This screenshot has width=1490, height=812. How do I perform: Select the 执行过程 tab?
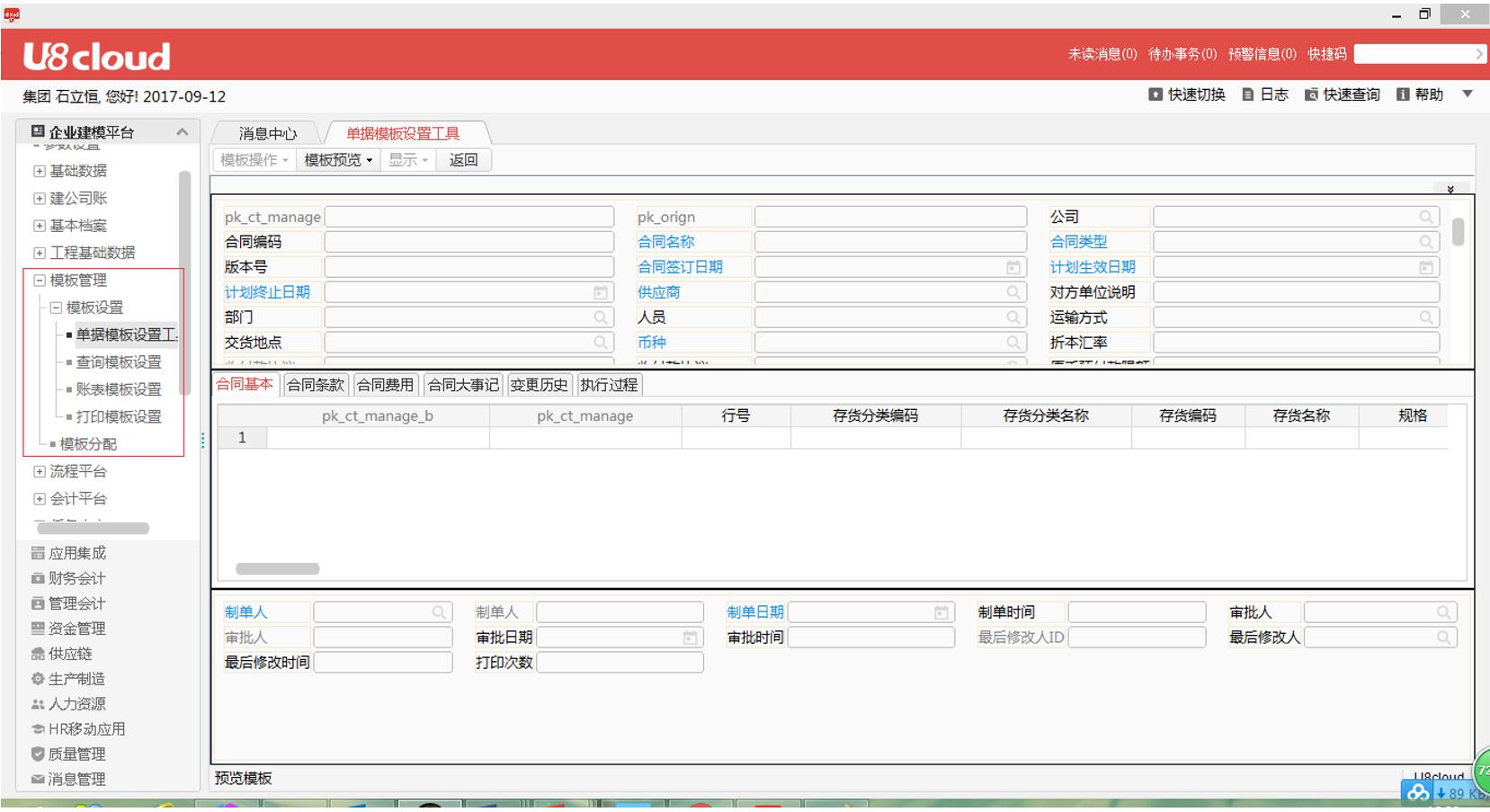click(609, 385)
